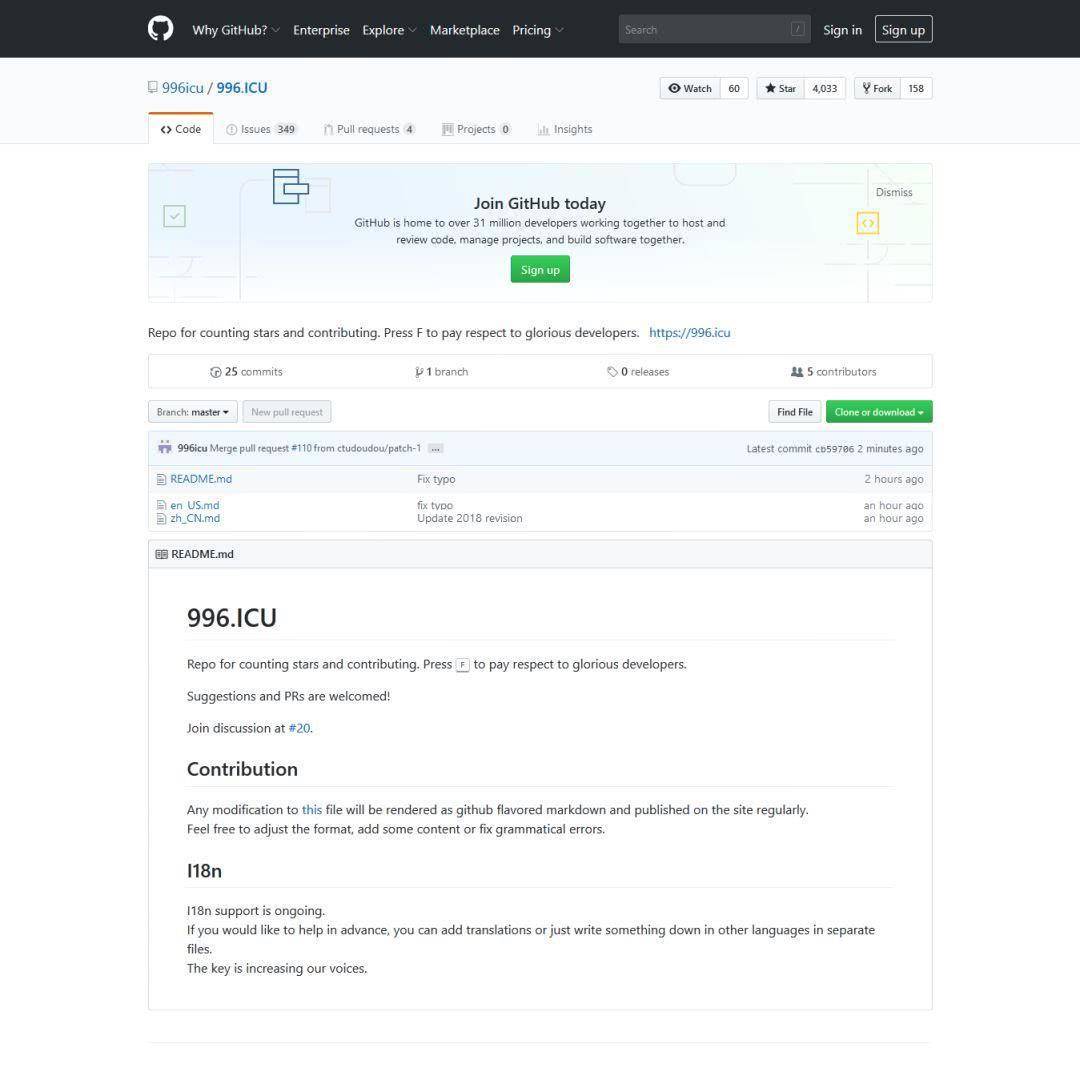1080x1072 pixels.
Task: Open the Pull requests tab
Action: pos(367,129)
